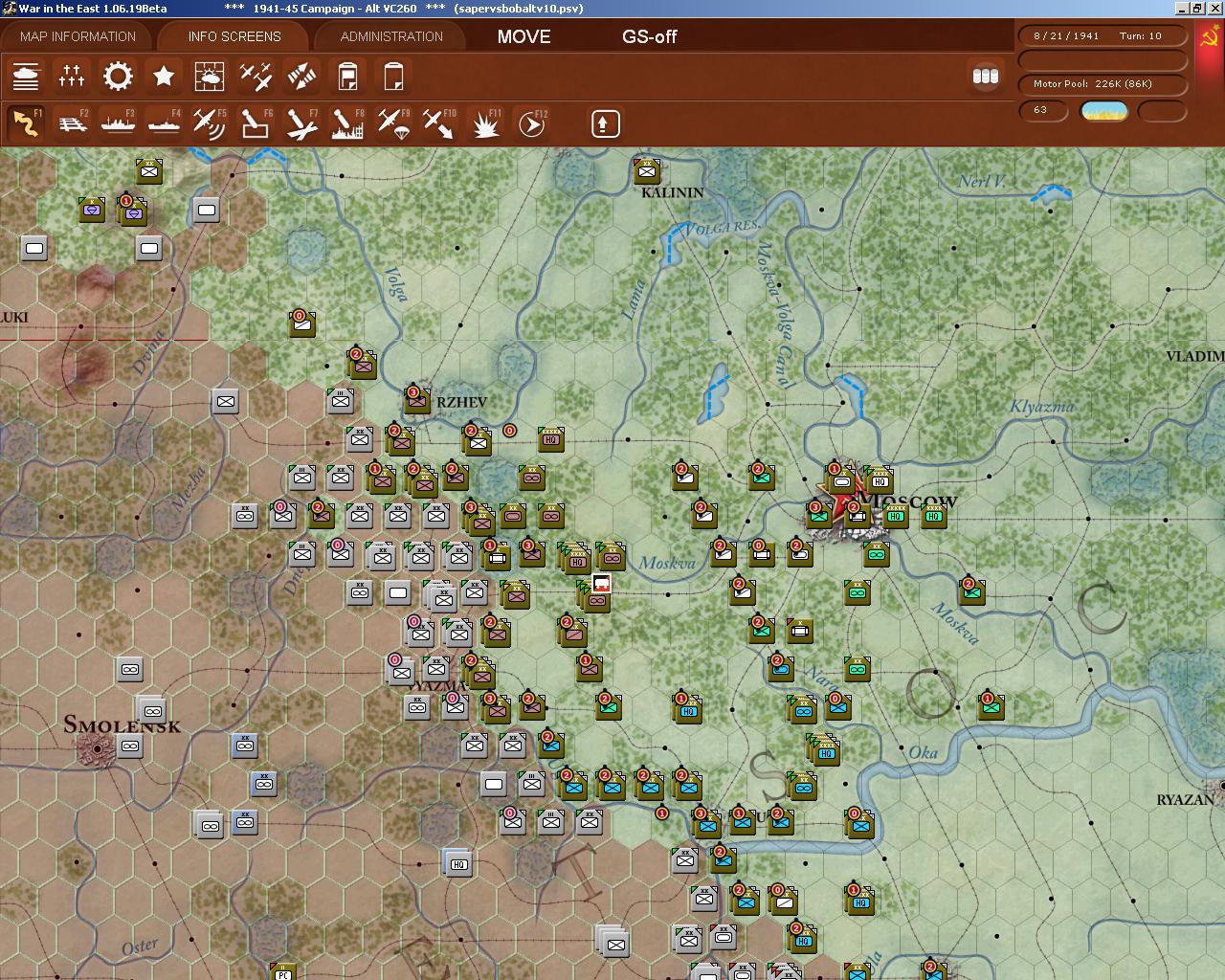1225x980 pixels.
Task: Click the 63 value field
Action: coord(1043,111)
